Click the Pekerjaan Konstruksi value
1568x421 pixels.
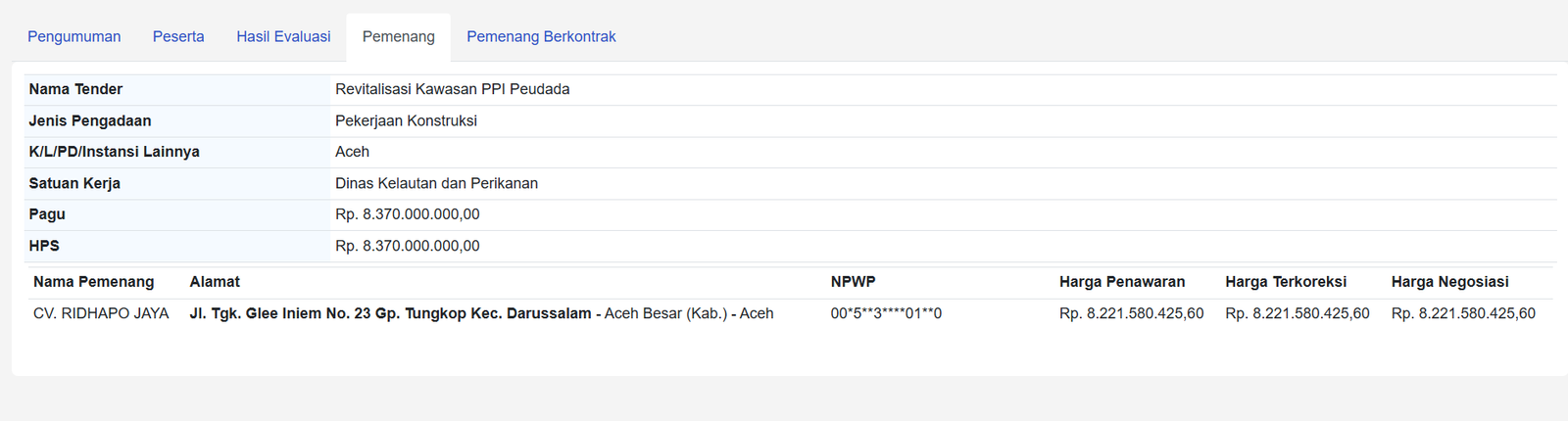pyautogui.click(x=406, y=120)
